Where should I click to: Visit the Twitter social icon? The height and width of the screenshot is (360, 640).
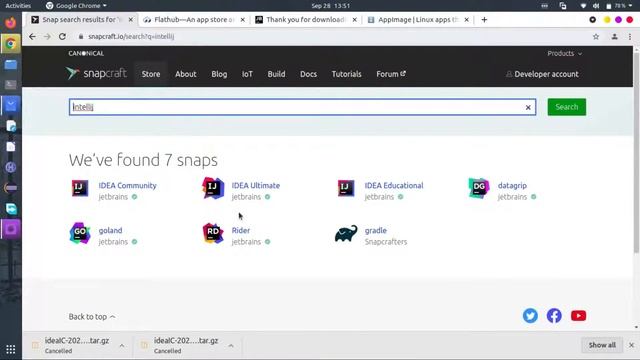[x=530, y=316]
